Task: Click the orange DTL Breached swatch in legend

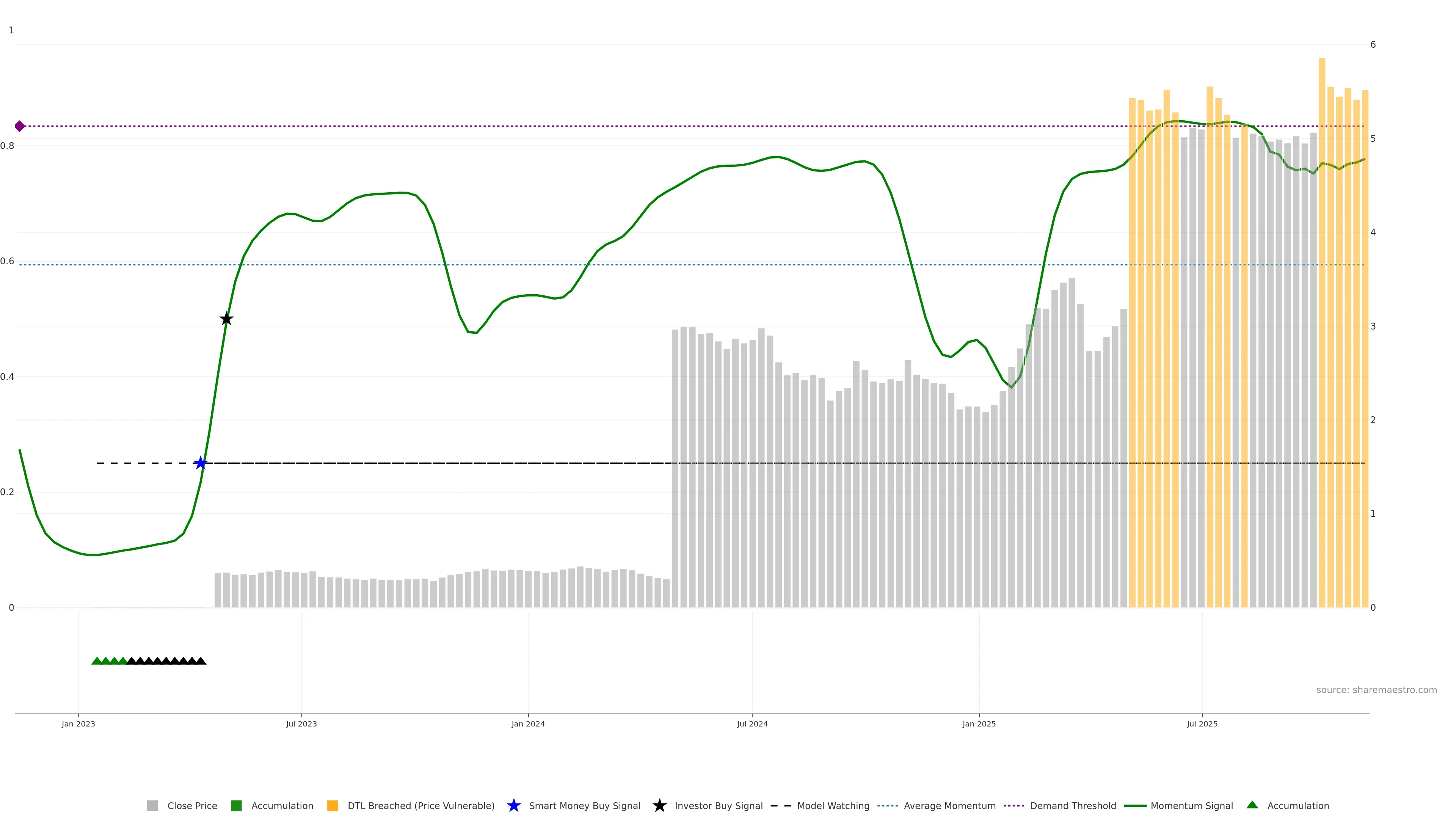Action: [x=333, y=806]
